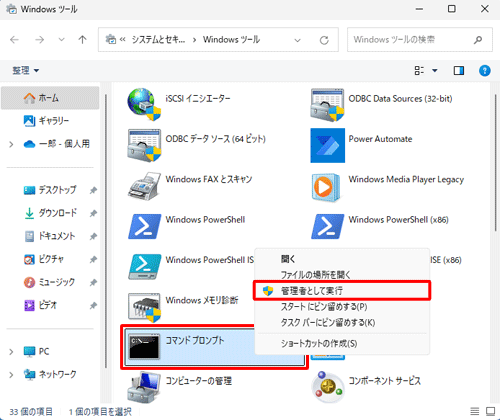This screenshot has width=500, height=420.
Task: Open デスクトップ in quick access
Action: [50, 190]
